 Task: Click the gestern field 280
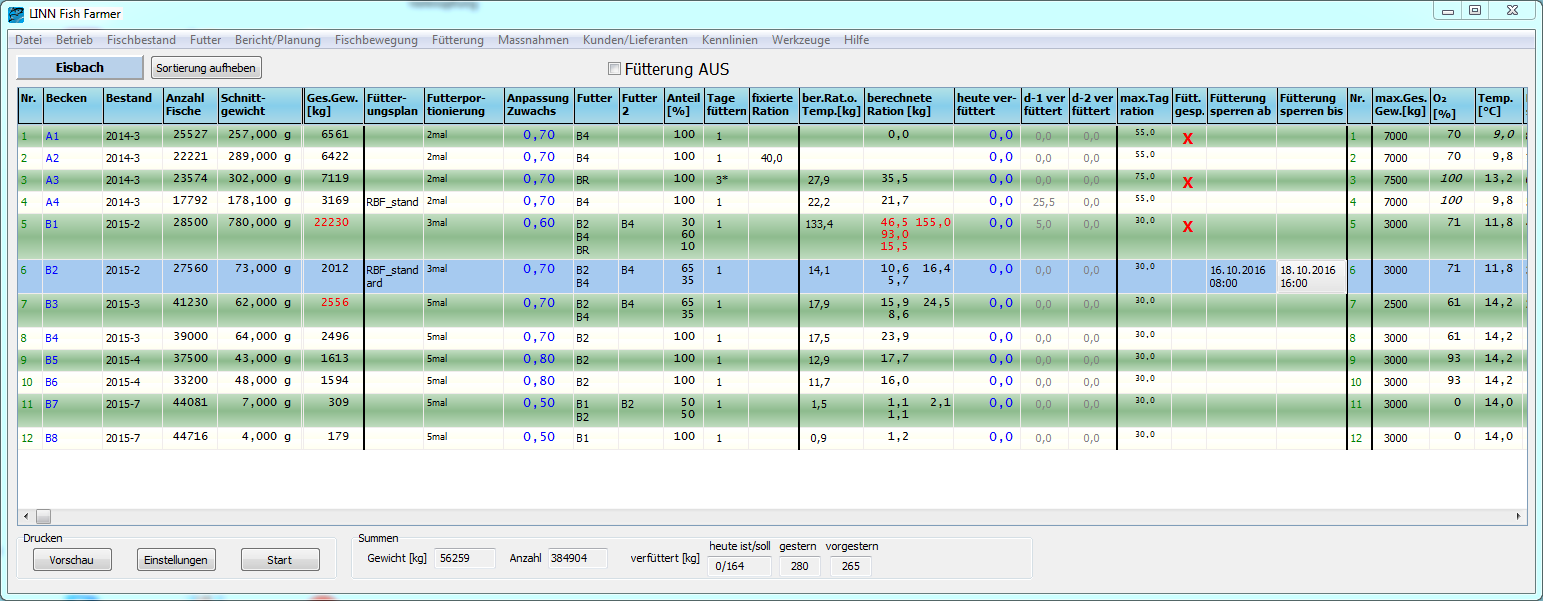799,567
